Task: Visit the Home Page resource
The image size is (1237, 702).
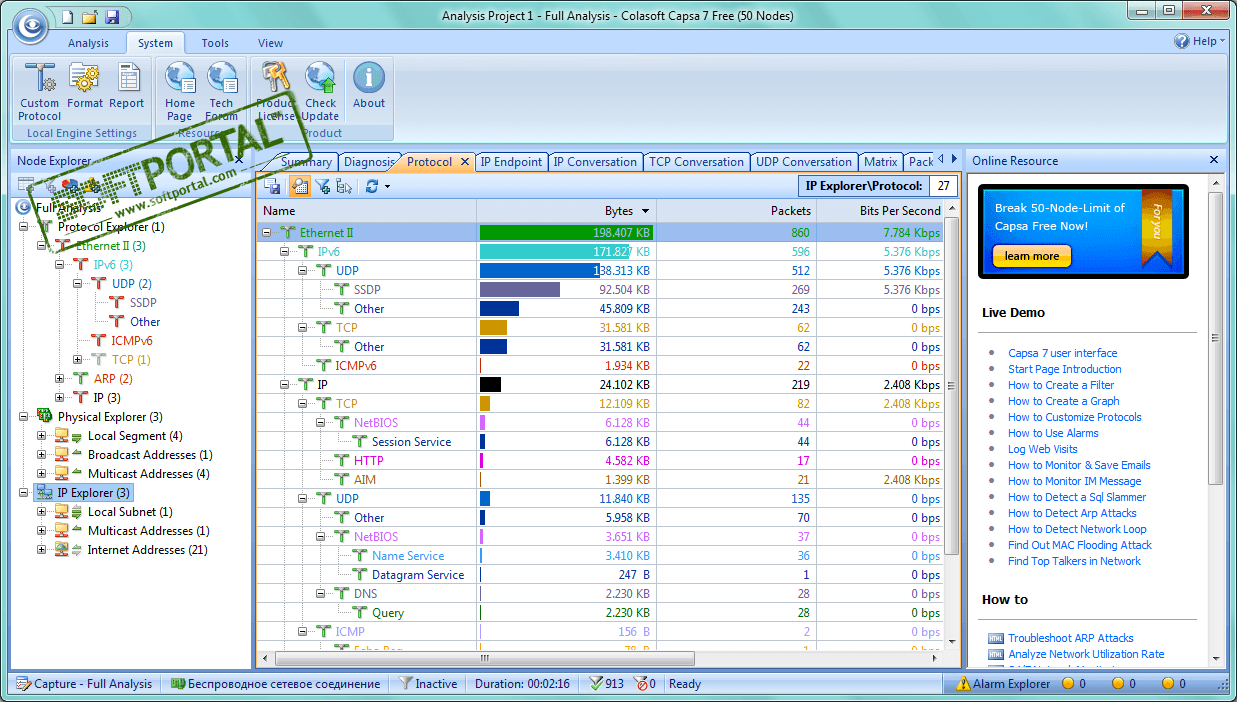Action: pyautogui.click(x=180, y=91)
